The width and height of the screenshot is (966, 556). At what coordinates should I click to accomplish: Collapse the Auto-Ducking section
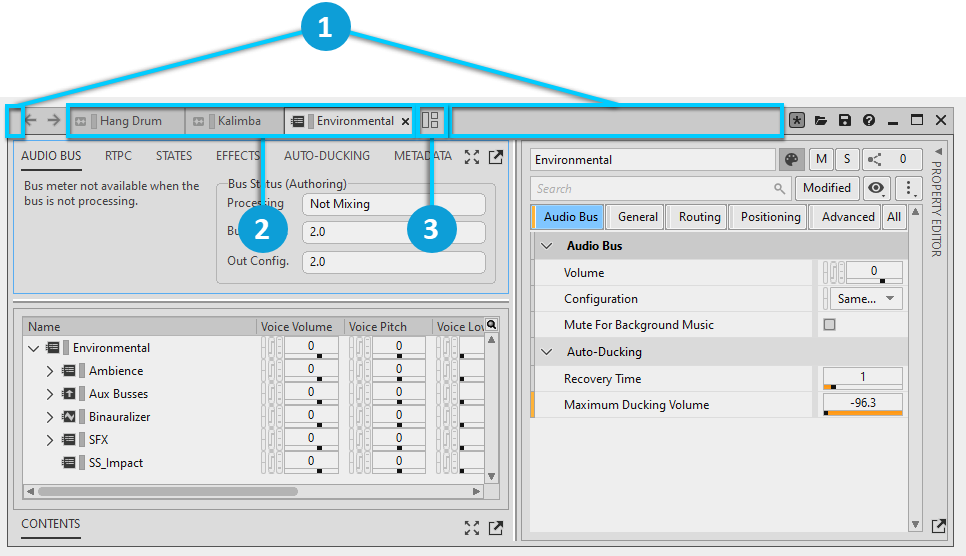(x=547, y=352)
